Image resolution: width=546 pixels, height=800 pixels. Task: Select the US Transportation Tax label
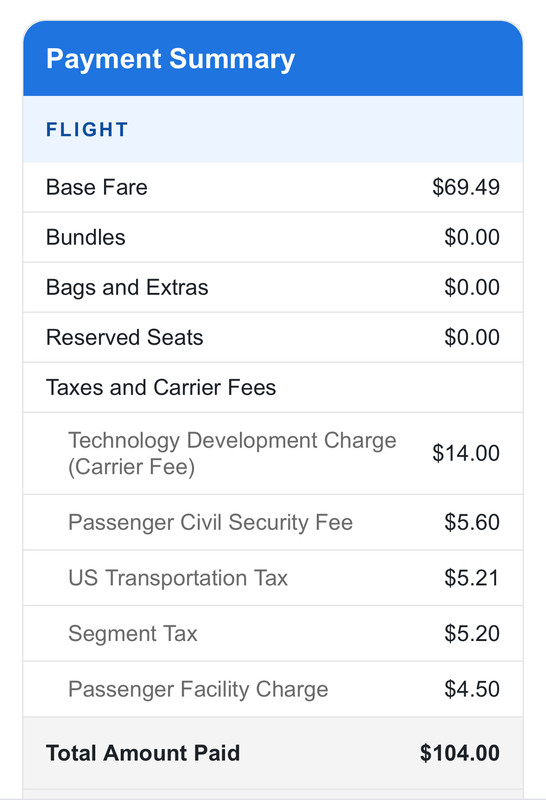click(178, 578)
